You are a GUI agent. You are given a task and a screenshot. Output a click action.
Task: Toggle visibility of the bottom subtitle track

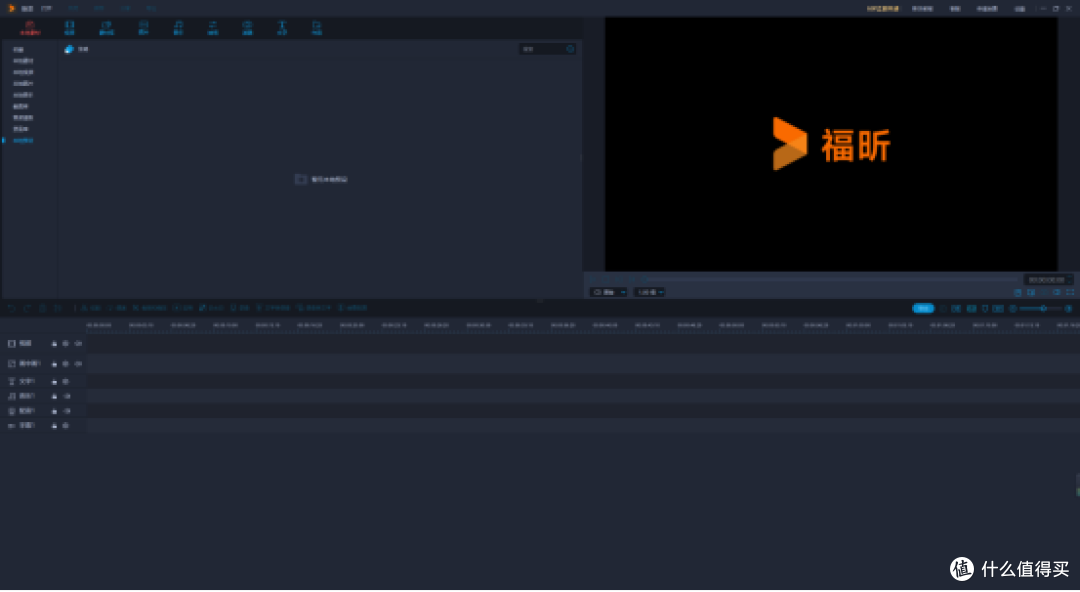pos(65,425)
